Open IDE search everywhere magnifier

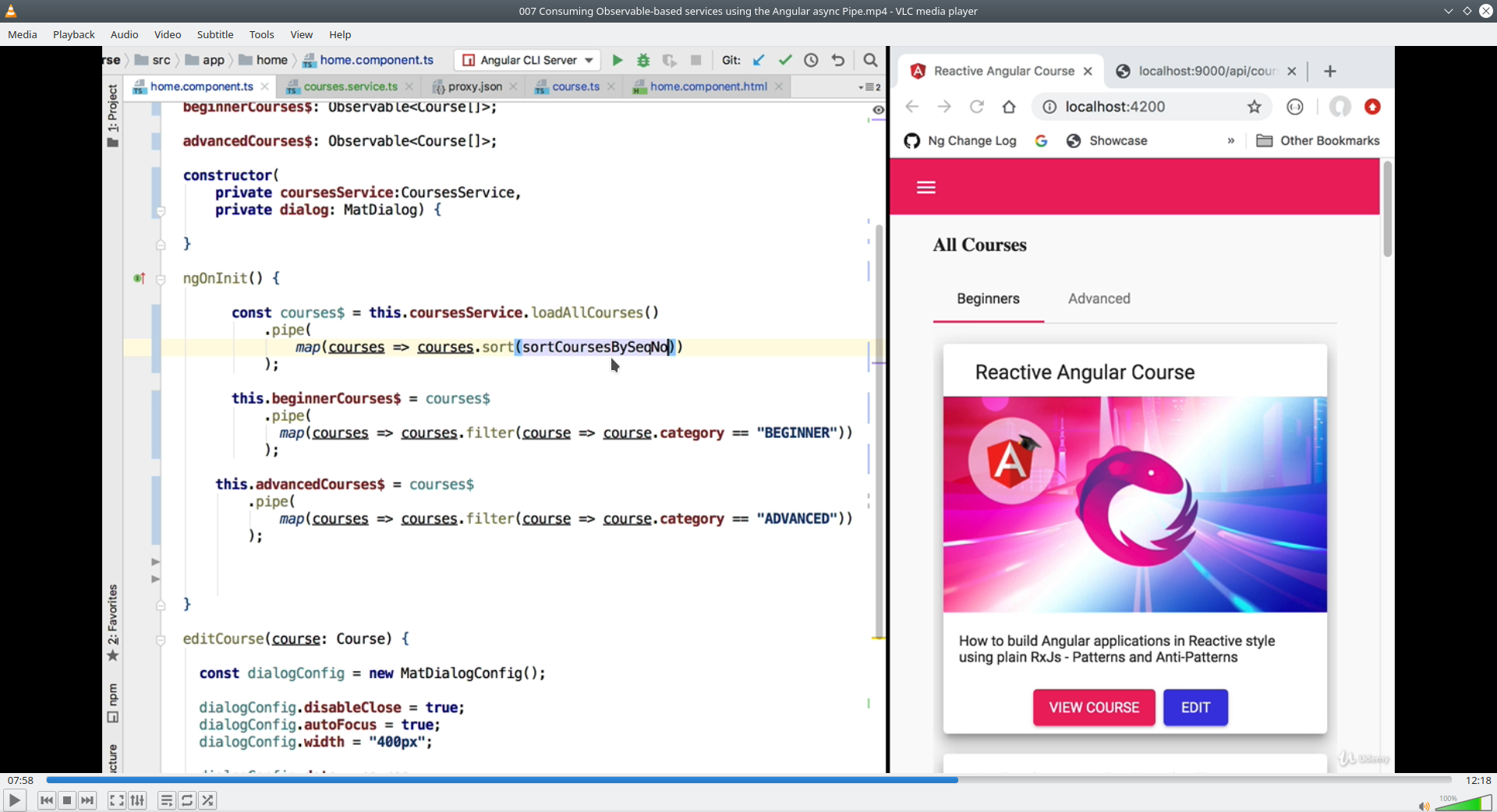point(870,60)
